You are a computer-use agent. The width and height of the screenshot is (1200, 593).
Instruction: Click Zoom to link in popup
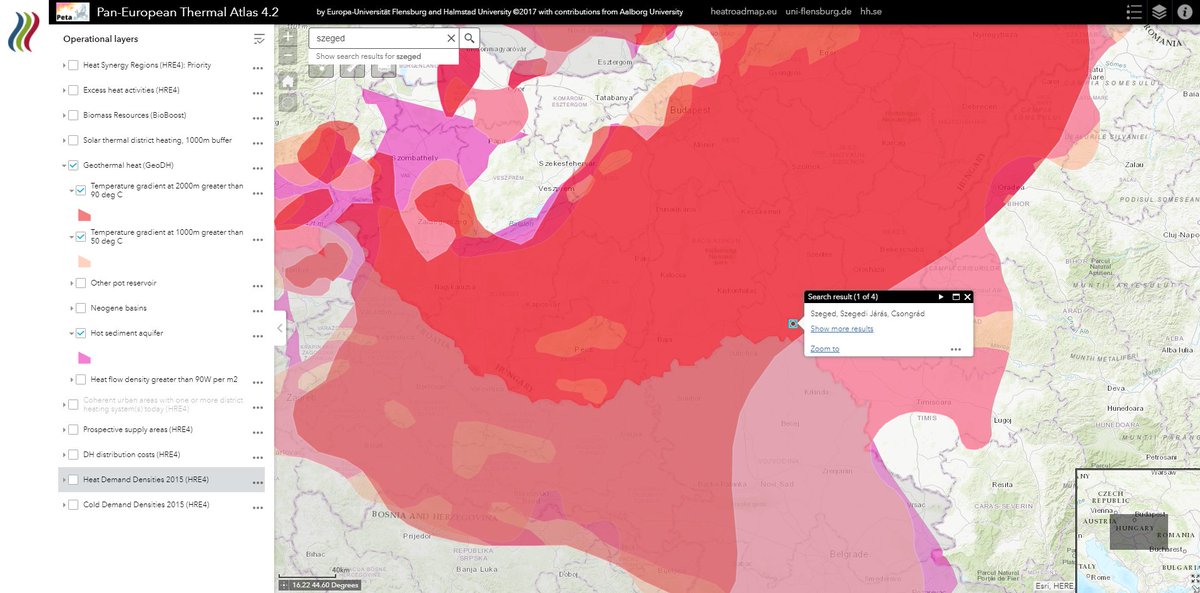tap(825, 349)
